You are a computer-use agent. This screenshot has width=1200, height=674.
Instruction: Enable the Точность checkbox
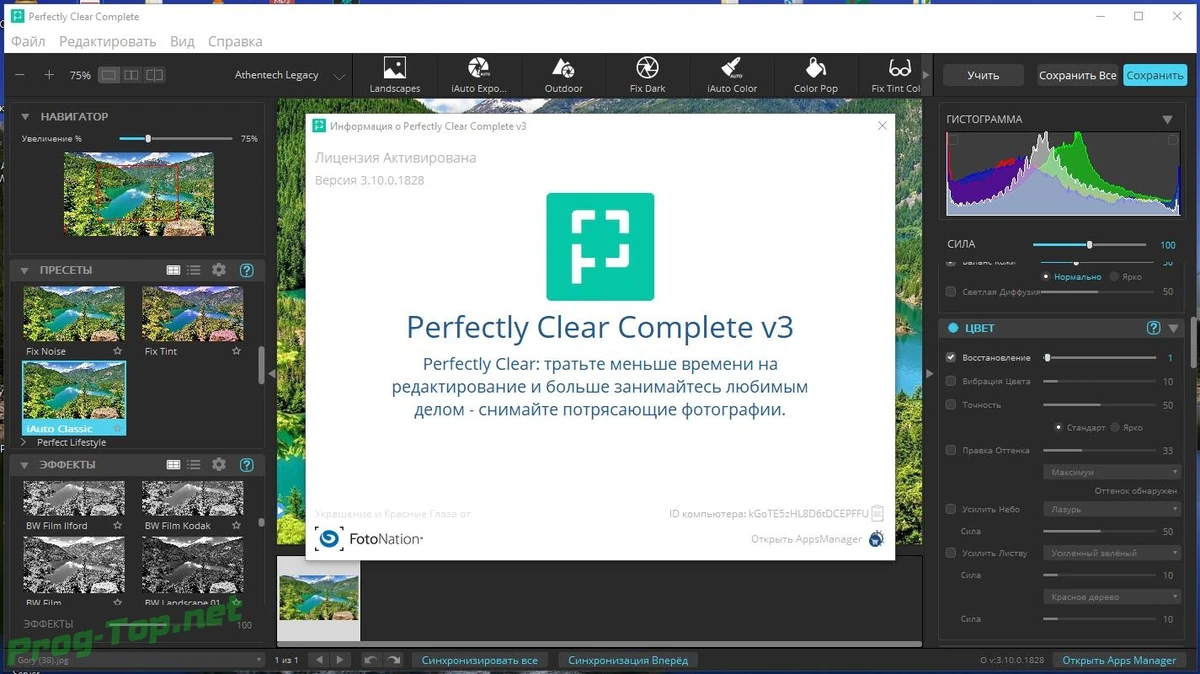click(x=951, y=405)
